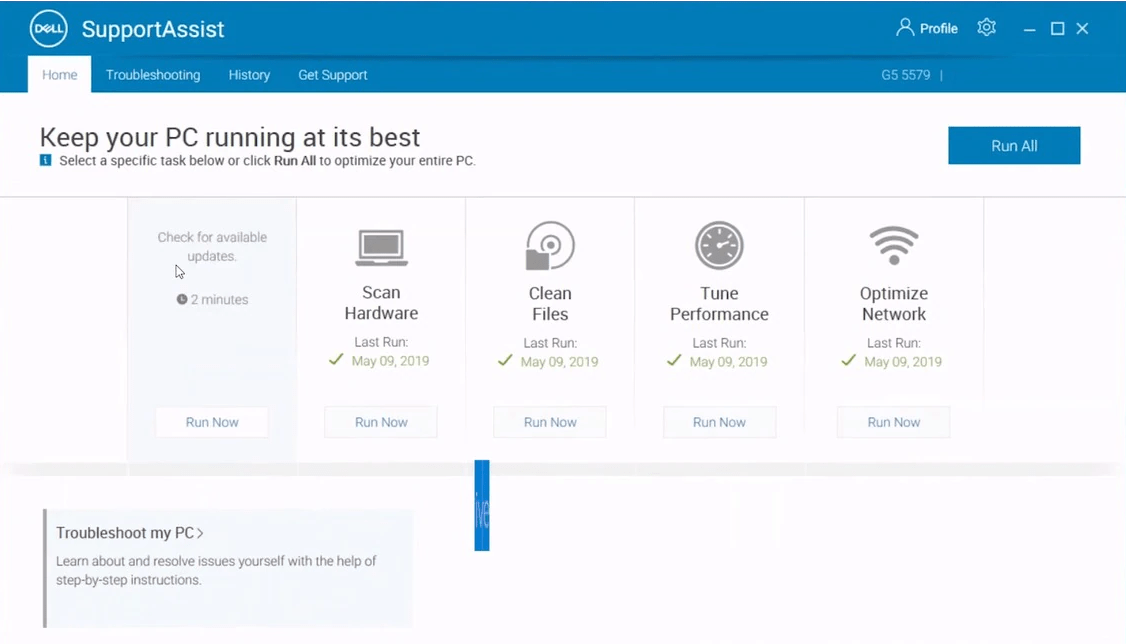Run Now under Optimize Network
Viewport: 1130px width, 644px height.
pos(894,422)
